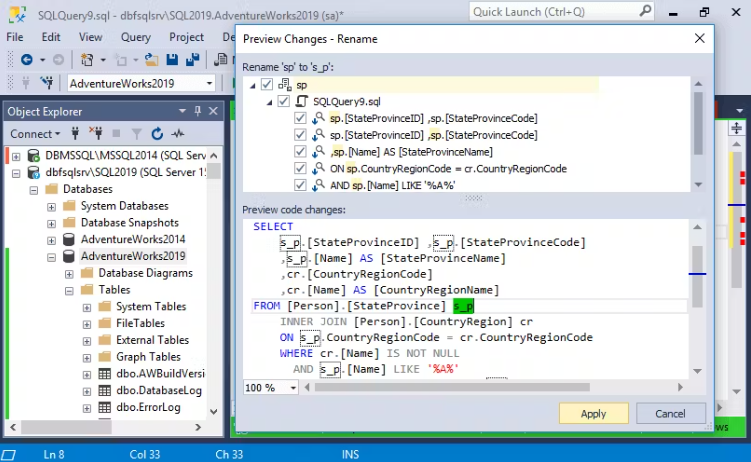Uncheck the AND sp.[Name] LIKE checkbox
751x462 pixels.
pyautogui.click(x=300, y=185)
